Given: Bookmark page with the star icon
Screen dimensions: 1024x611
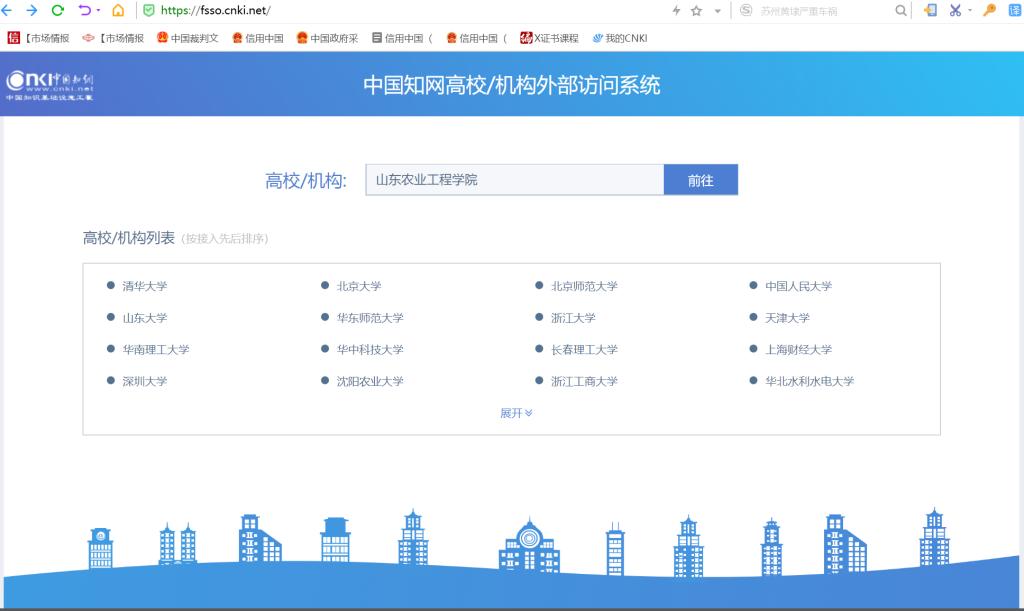Looking at the screenshot, I should (x=696, y=11).
